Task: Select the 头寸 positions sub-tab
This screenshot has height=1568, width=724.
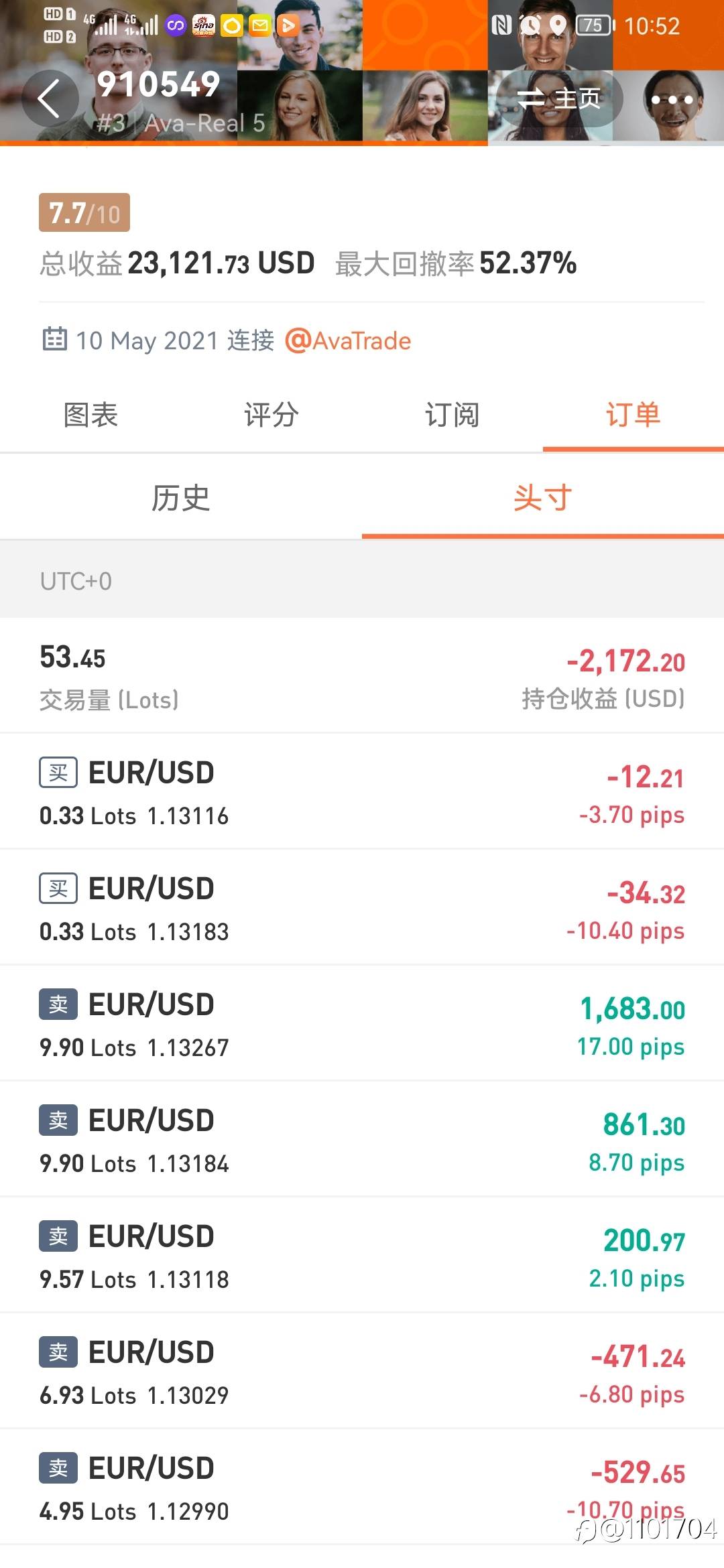Action: [x=543, y=498]
